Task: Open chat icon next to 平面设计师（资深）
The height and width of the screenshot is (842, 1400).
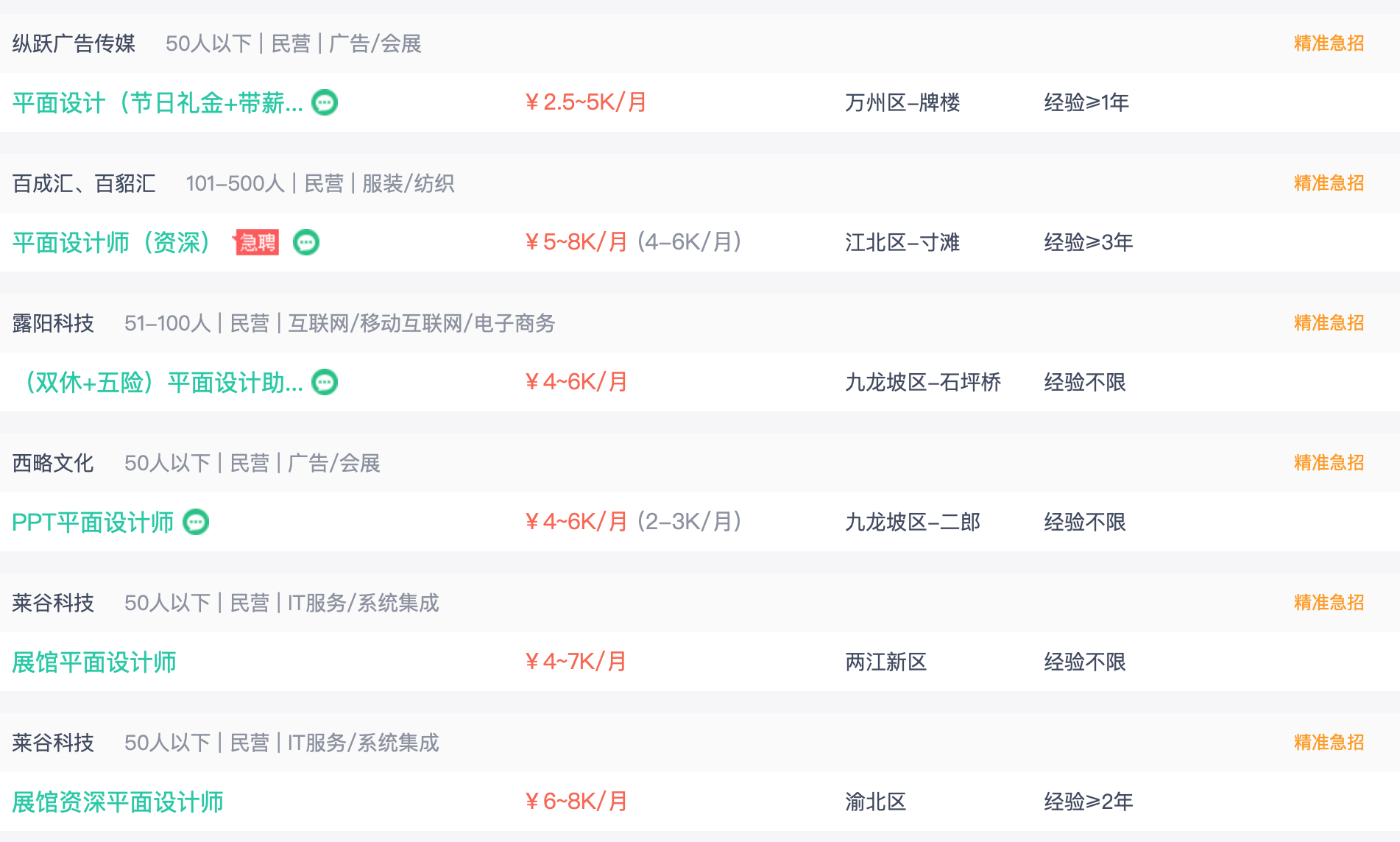Action: click(306, 242)
